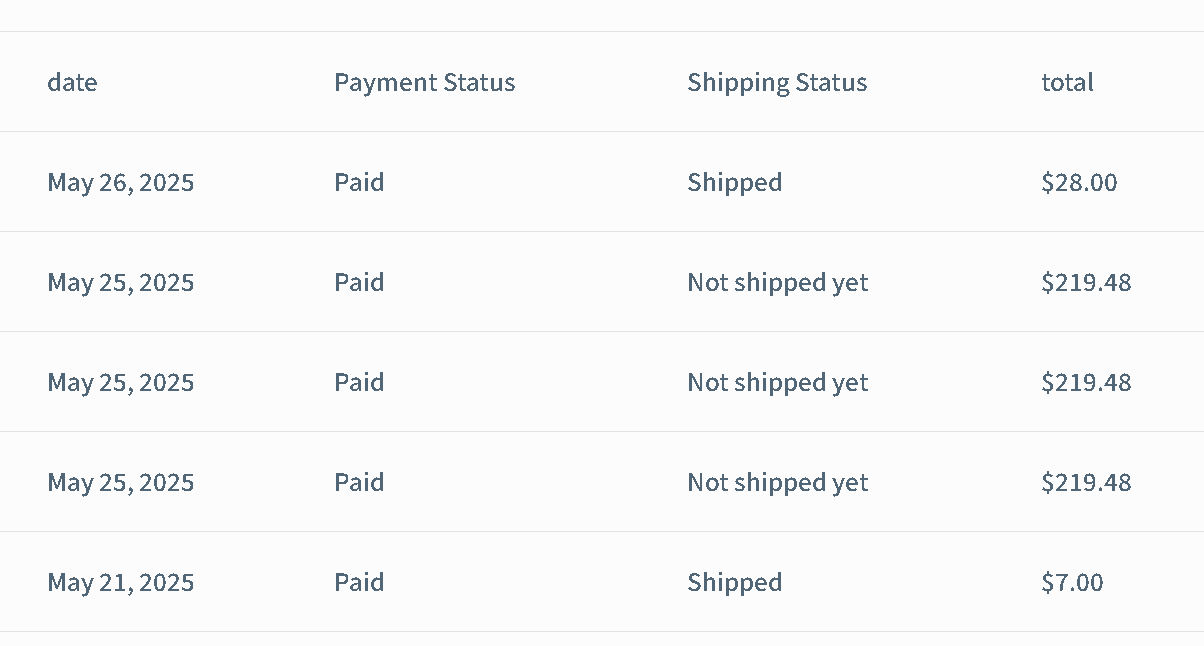Select the $7.00 order total
The image size is (1204, 646).
[x=1072, y=582]
